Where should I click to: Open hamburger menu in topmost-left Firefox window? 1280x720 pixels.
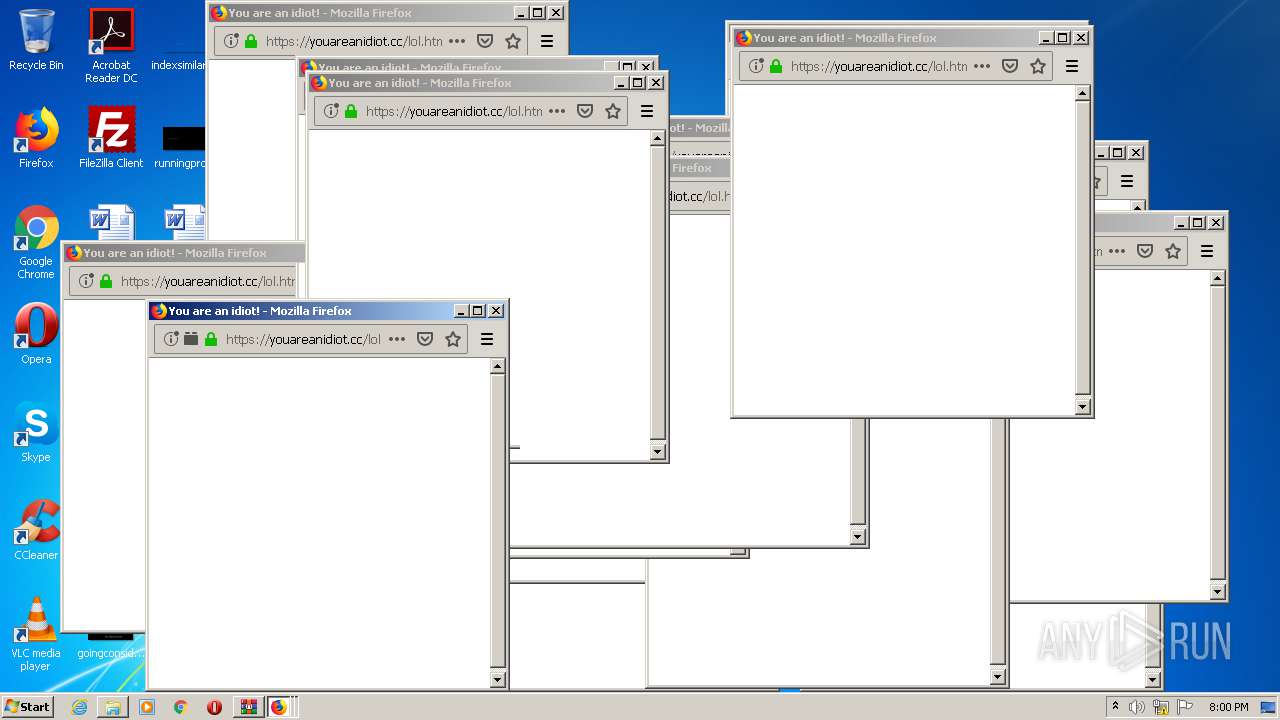click(x=547, y=41)
